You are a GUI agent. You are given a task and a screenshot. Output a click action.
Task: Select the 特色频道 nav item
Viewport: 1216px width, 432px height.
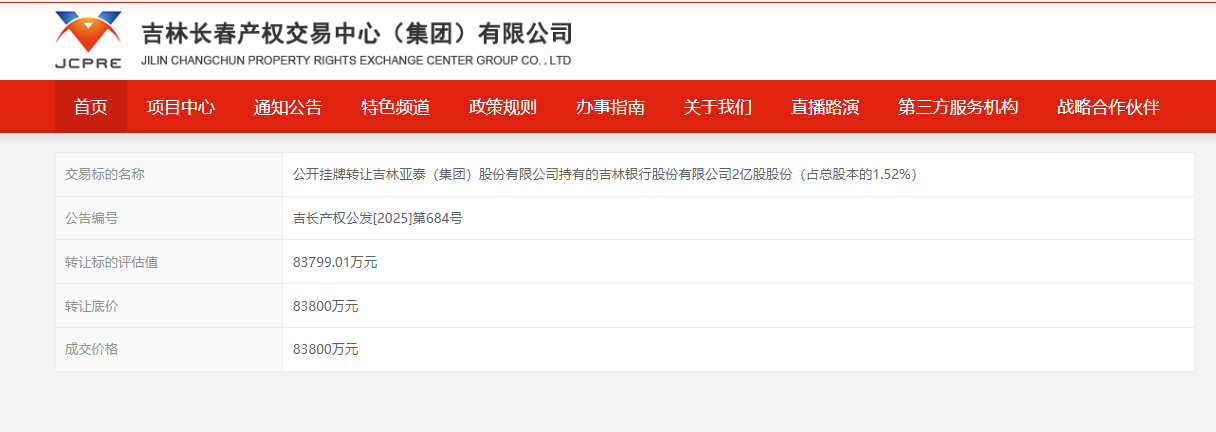coord(396,107)
